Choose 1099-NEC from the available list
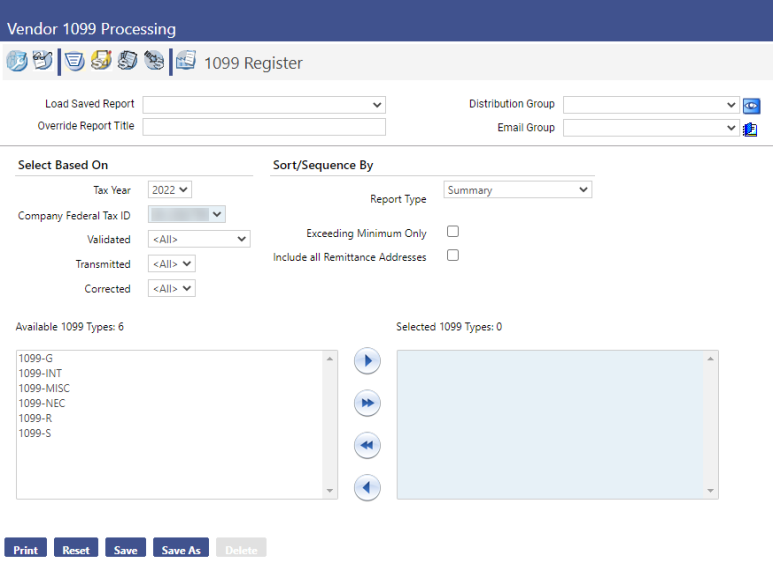773x563 pixels. coord(42,403)
